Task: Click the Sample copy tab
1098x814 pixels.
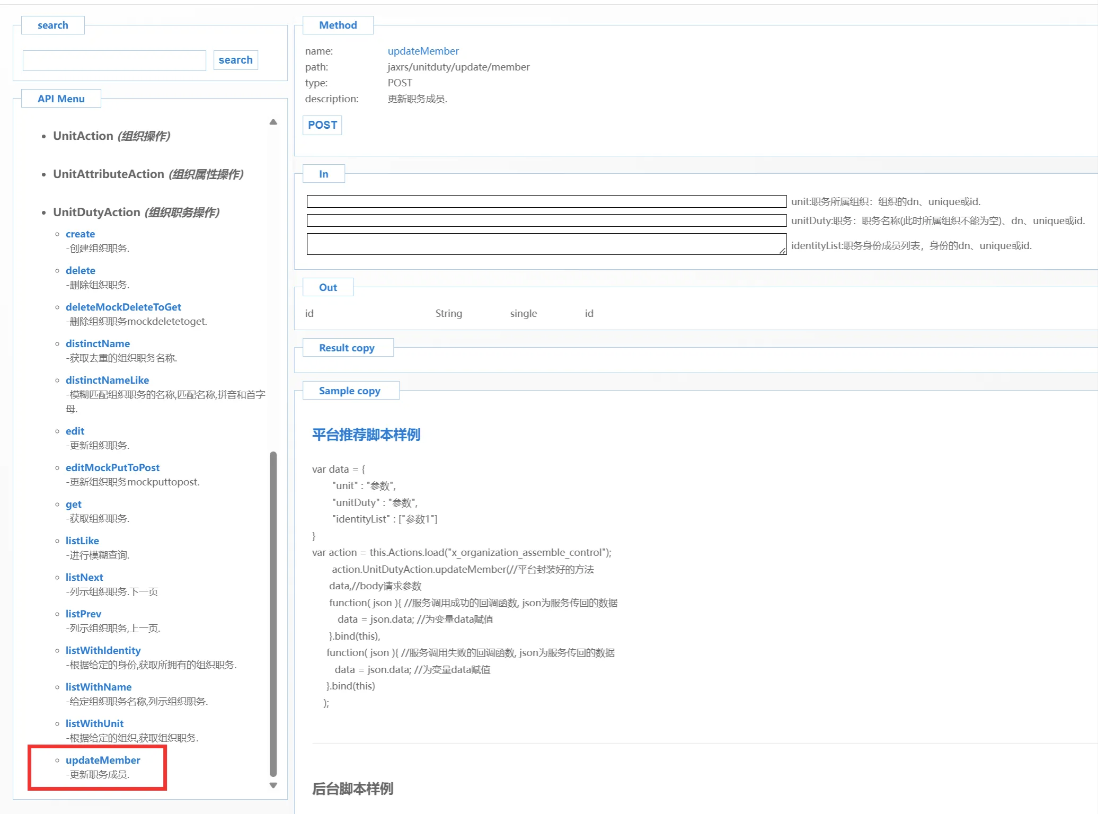Action: click(x=349, y=391)
